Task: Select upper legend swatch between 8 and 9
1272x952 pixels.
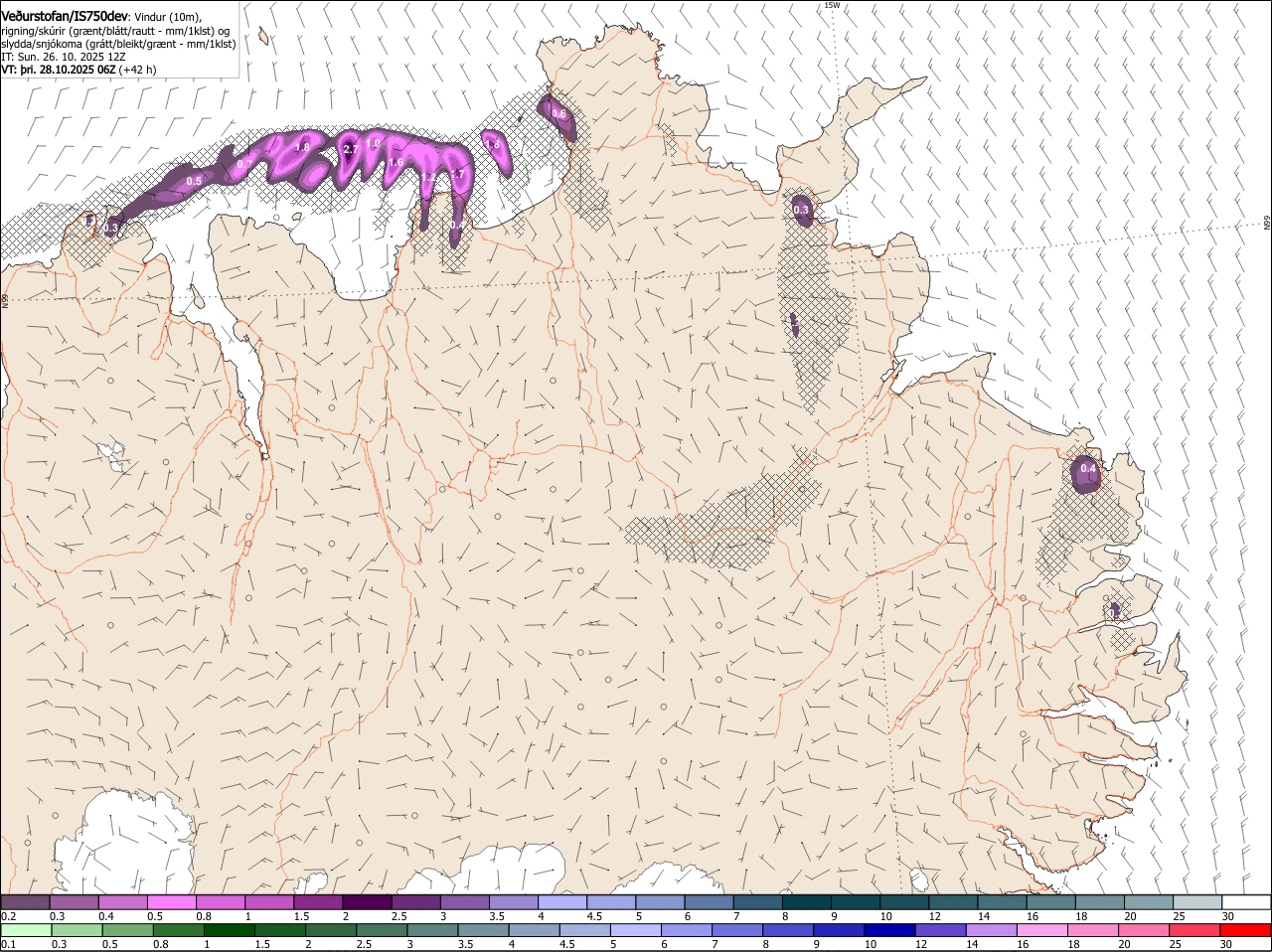Action: [x=807, y=901]
